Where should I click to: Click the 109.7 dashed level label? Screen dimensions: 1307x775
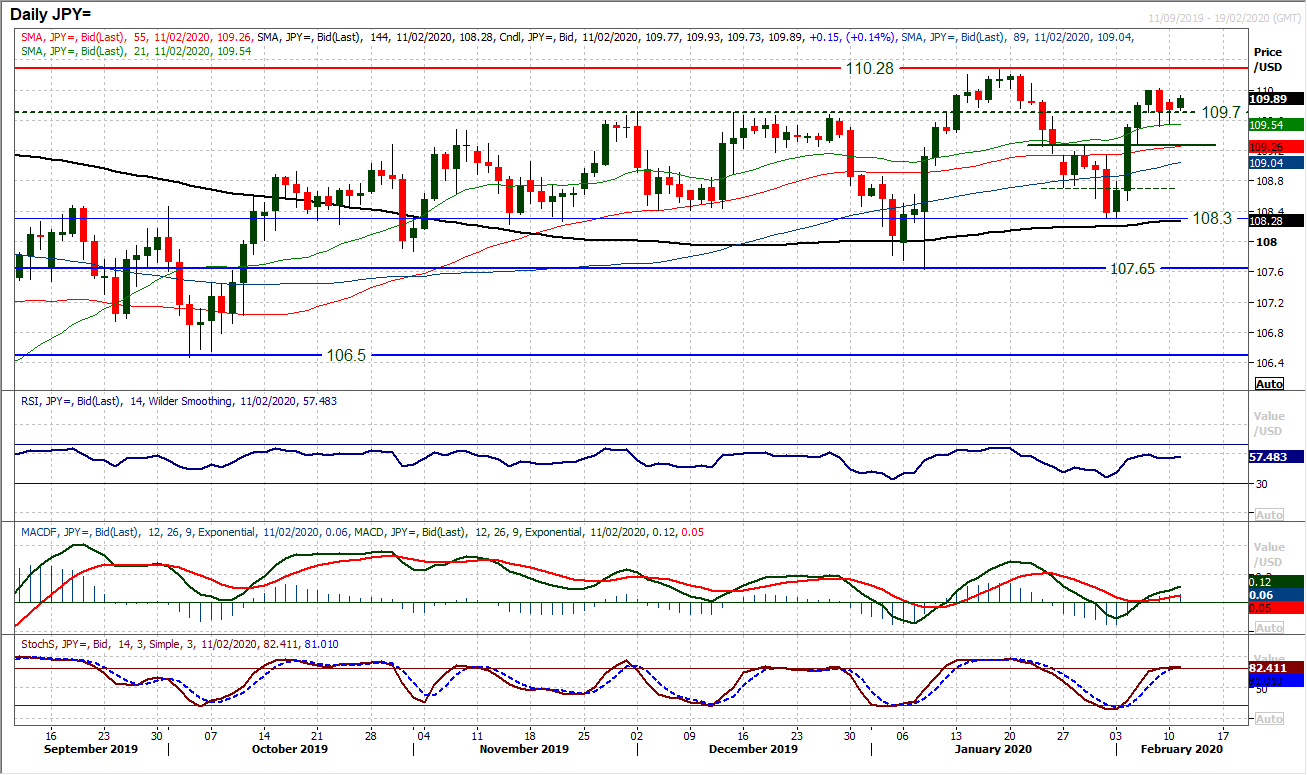point(1220,113)
